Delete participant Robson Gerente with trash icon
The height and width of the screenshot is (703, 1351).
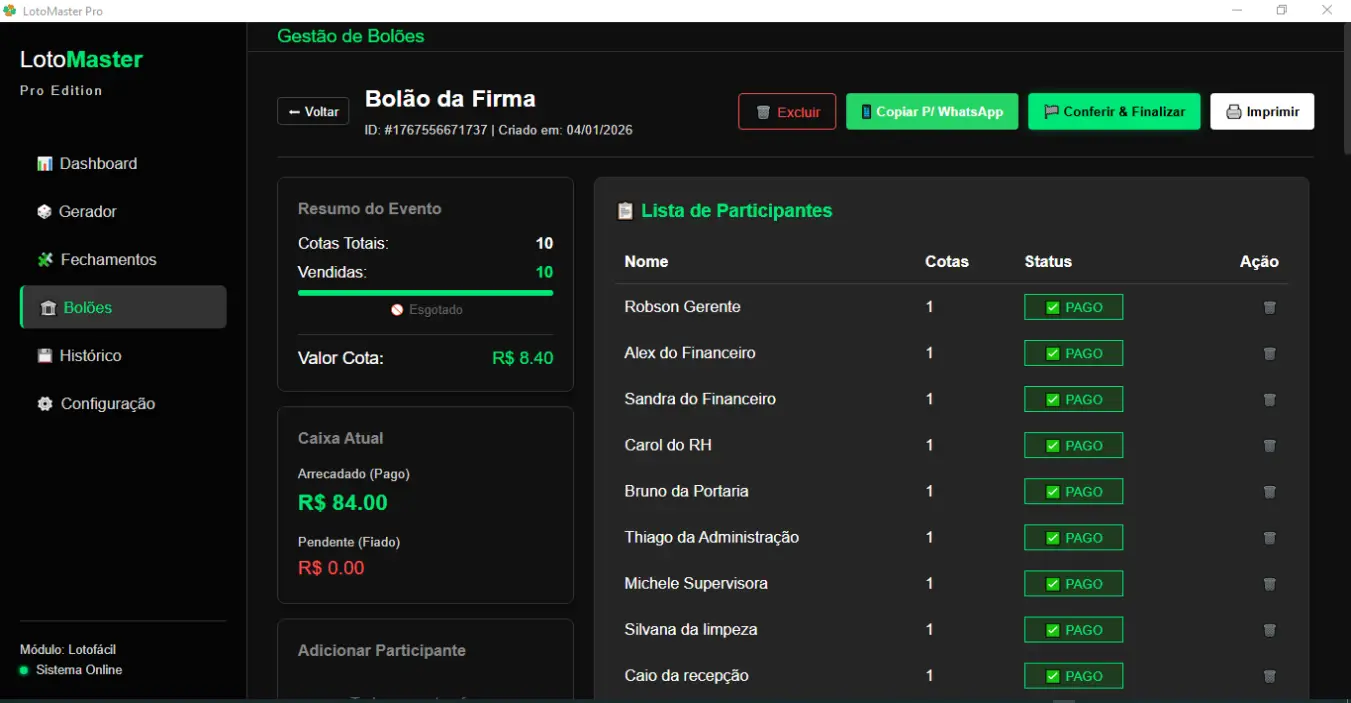pos(1269,308)
